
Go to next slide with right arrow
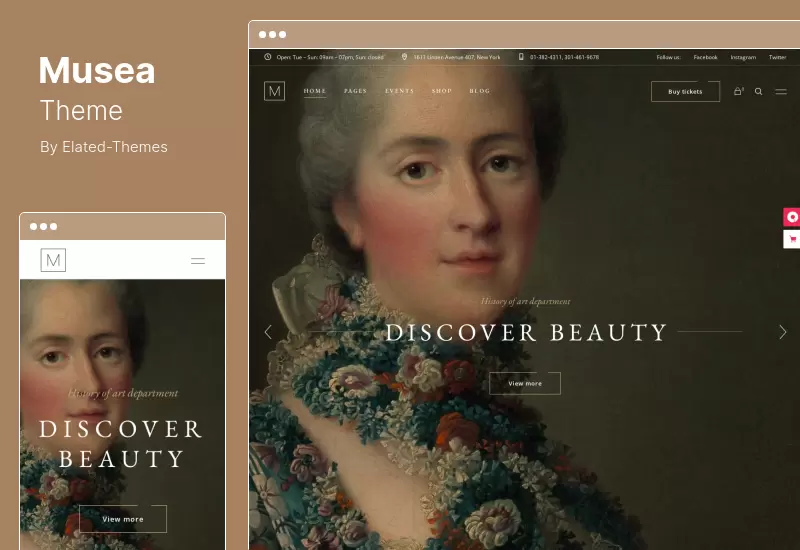click(783, 332)
